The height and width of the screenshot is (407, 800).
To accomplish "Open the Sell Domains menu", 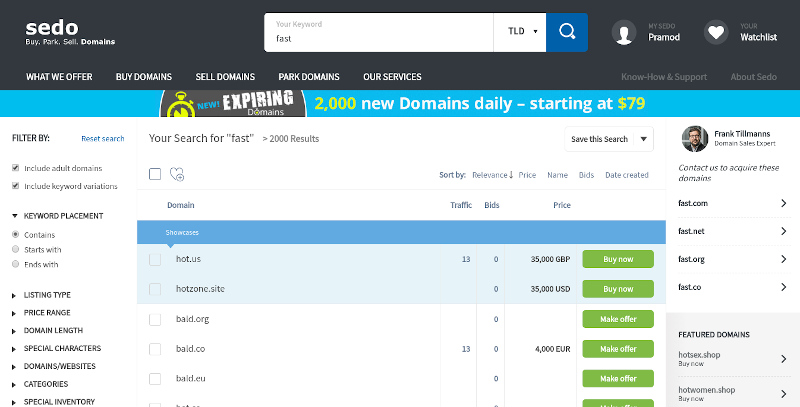I will pos(225,77).
